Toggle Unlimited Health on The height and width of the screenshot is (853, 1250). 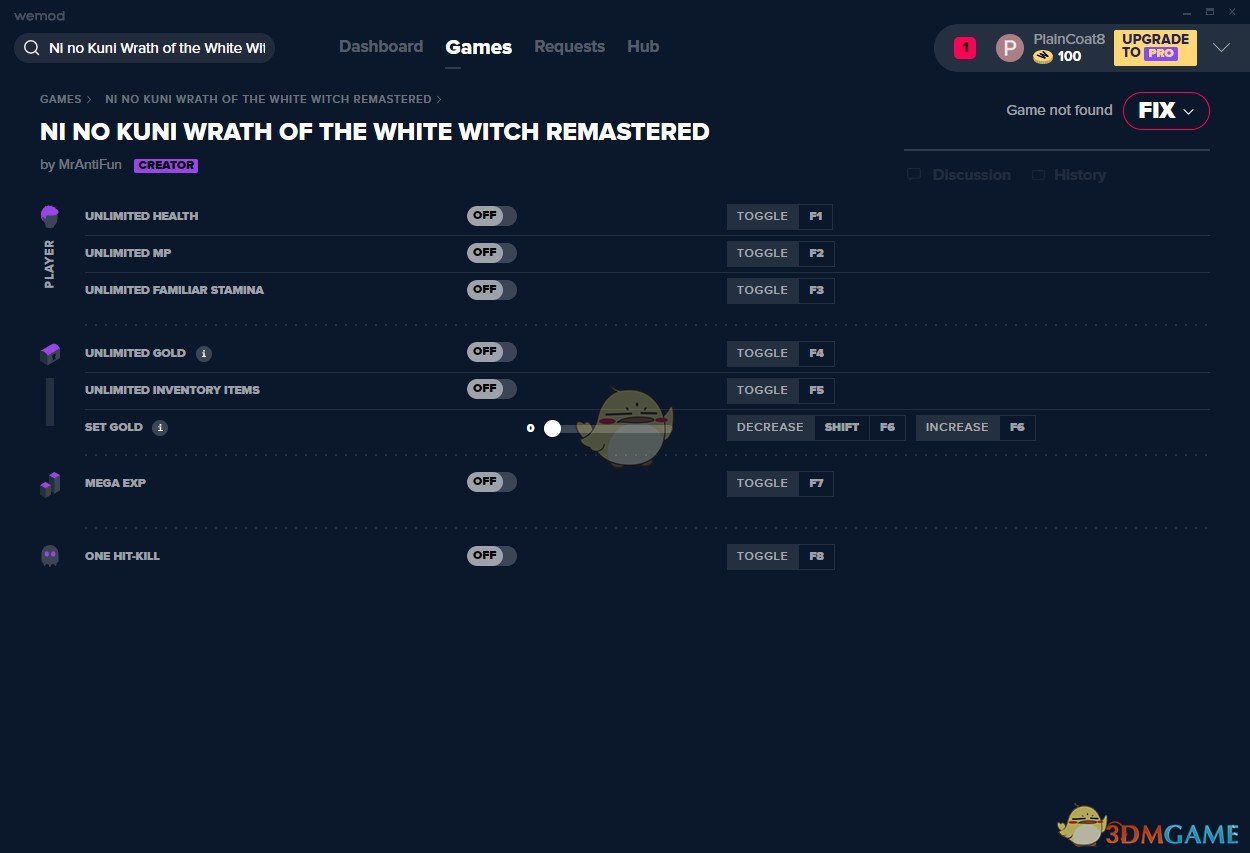tap(492, 216)
